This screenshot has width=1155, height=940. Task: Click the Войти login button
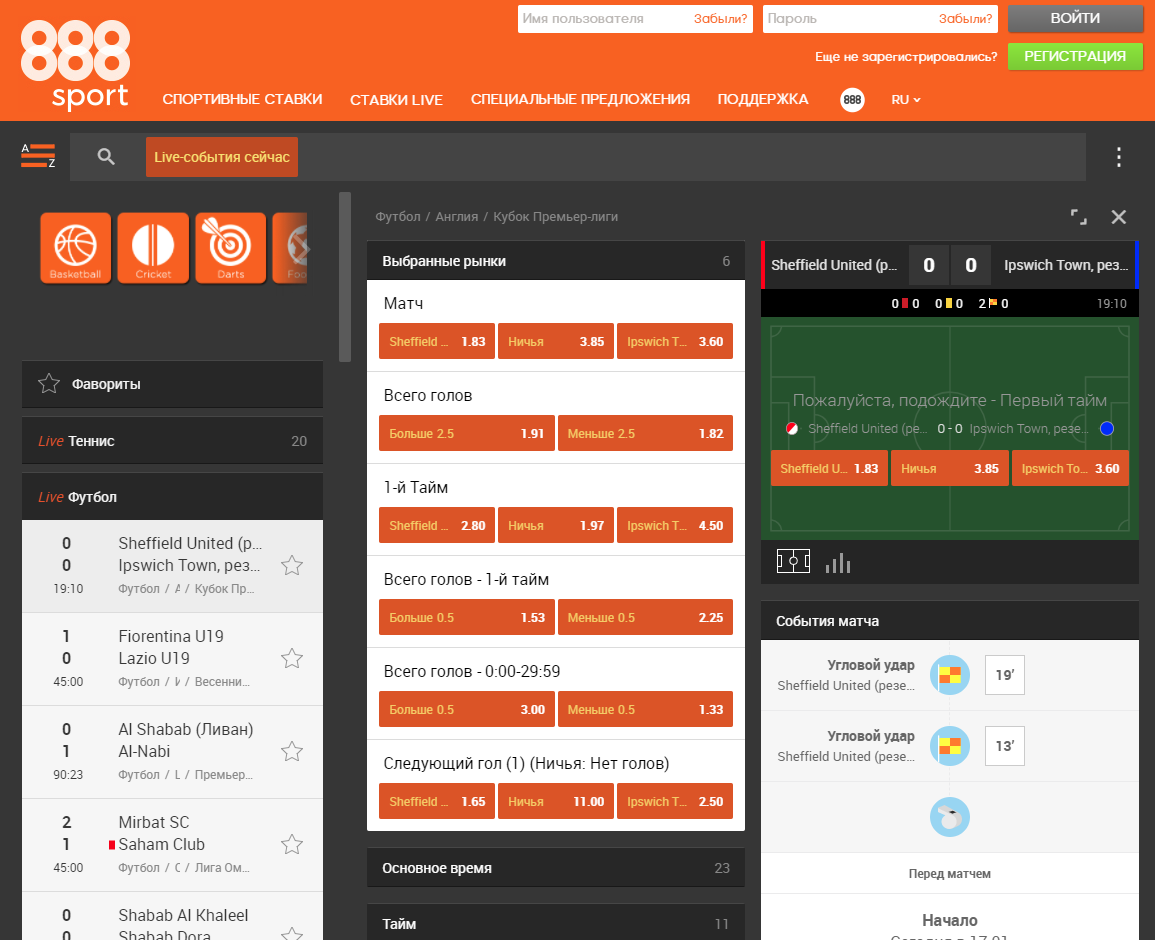tap(1075, 18)
